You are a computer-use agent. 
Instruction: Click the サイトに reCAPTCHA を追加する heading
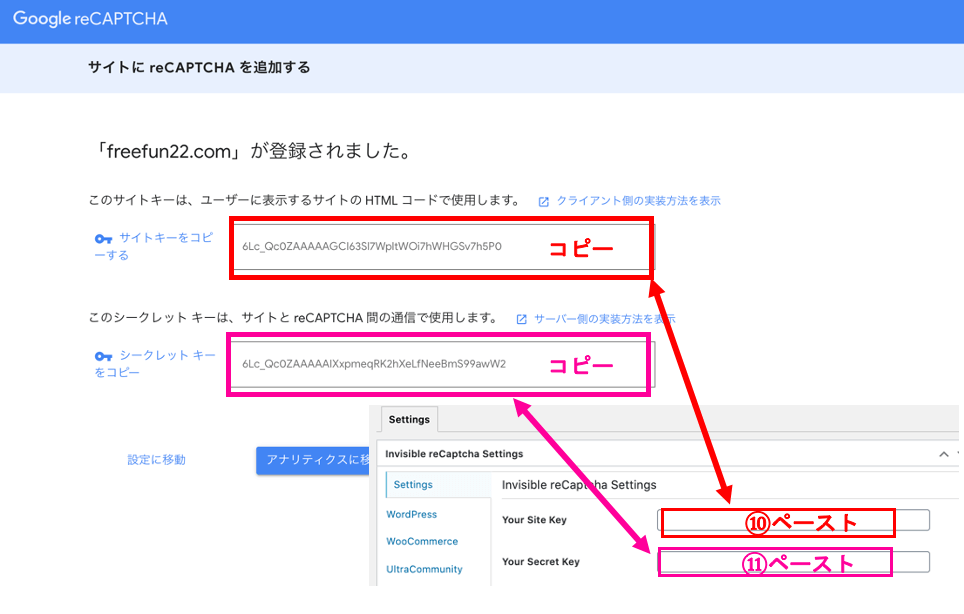coord(199,68)
